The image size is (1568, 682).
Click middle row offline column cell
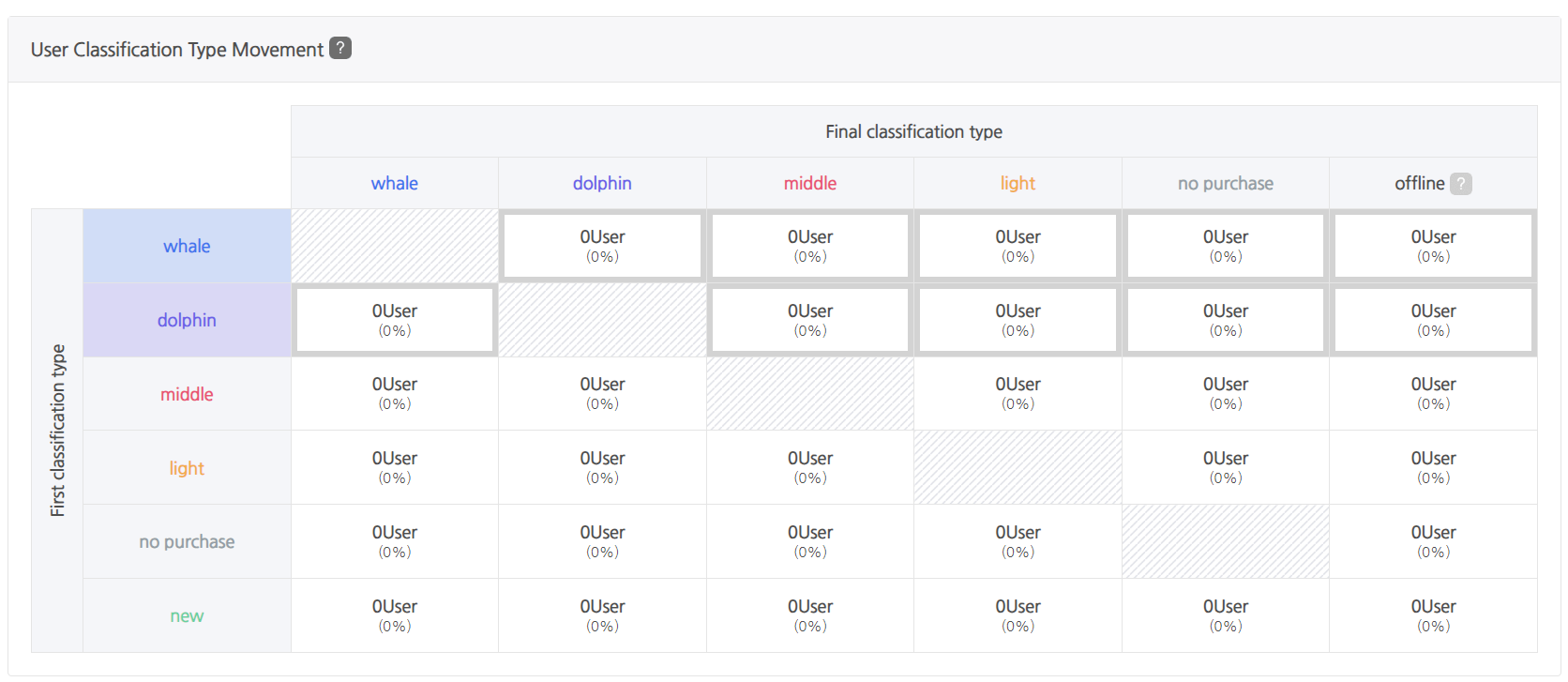pos(1433,394)
